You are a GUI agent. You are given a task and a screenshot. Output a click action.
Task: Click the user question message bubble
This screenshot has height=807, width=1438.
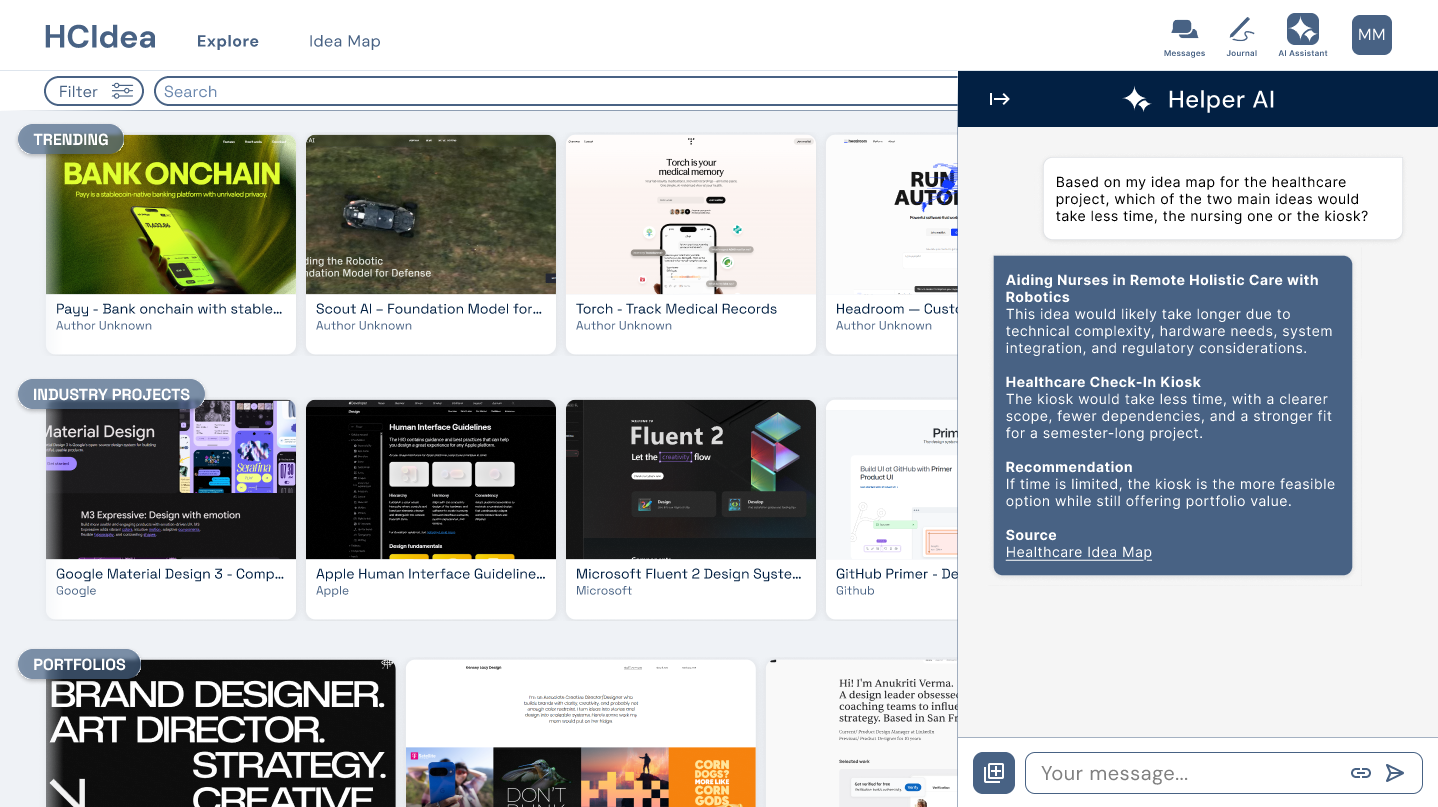click(x=1223, y=199)
